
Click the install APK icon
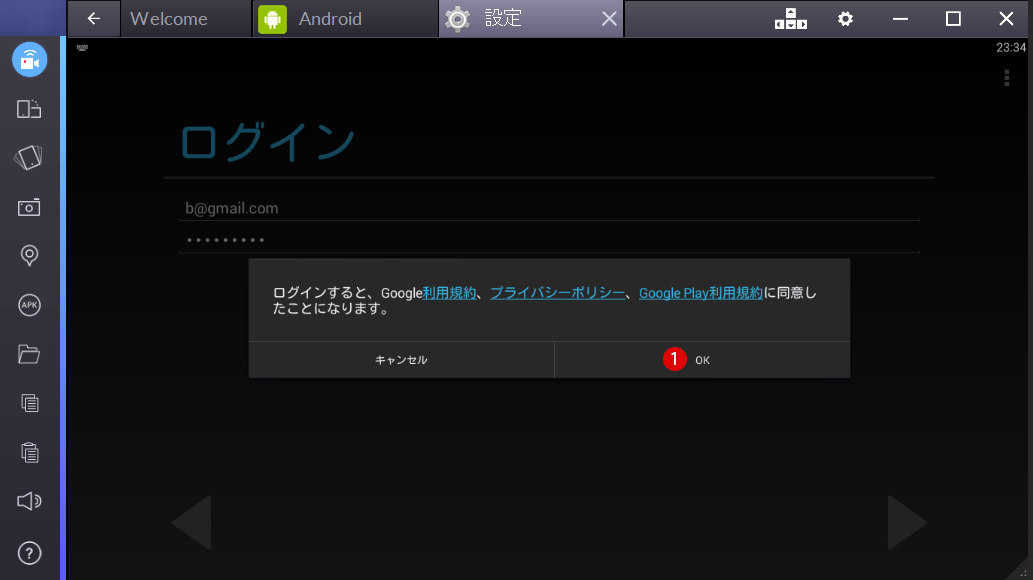(x=29, y=305)
